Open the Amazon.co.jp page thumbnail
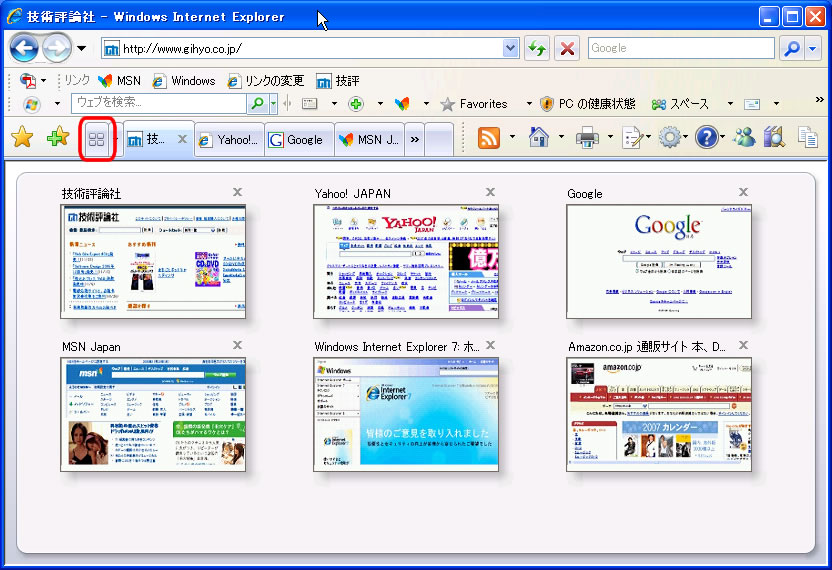This screenshot has height=570, width=832. [659, 414]
